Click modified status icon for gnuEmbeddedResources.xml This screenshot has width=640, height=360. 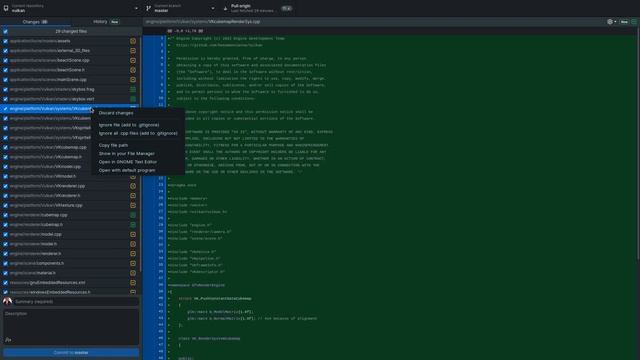[133, 283]
